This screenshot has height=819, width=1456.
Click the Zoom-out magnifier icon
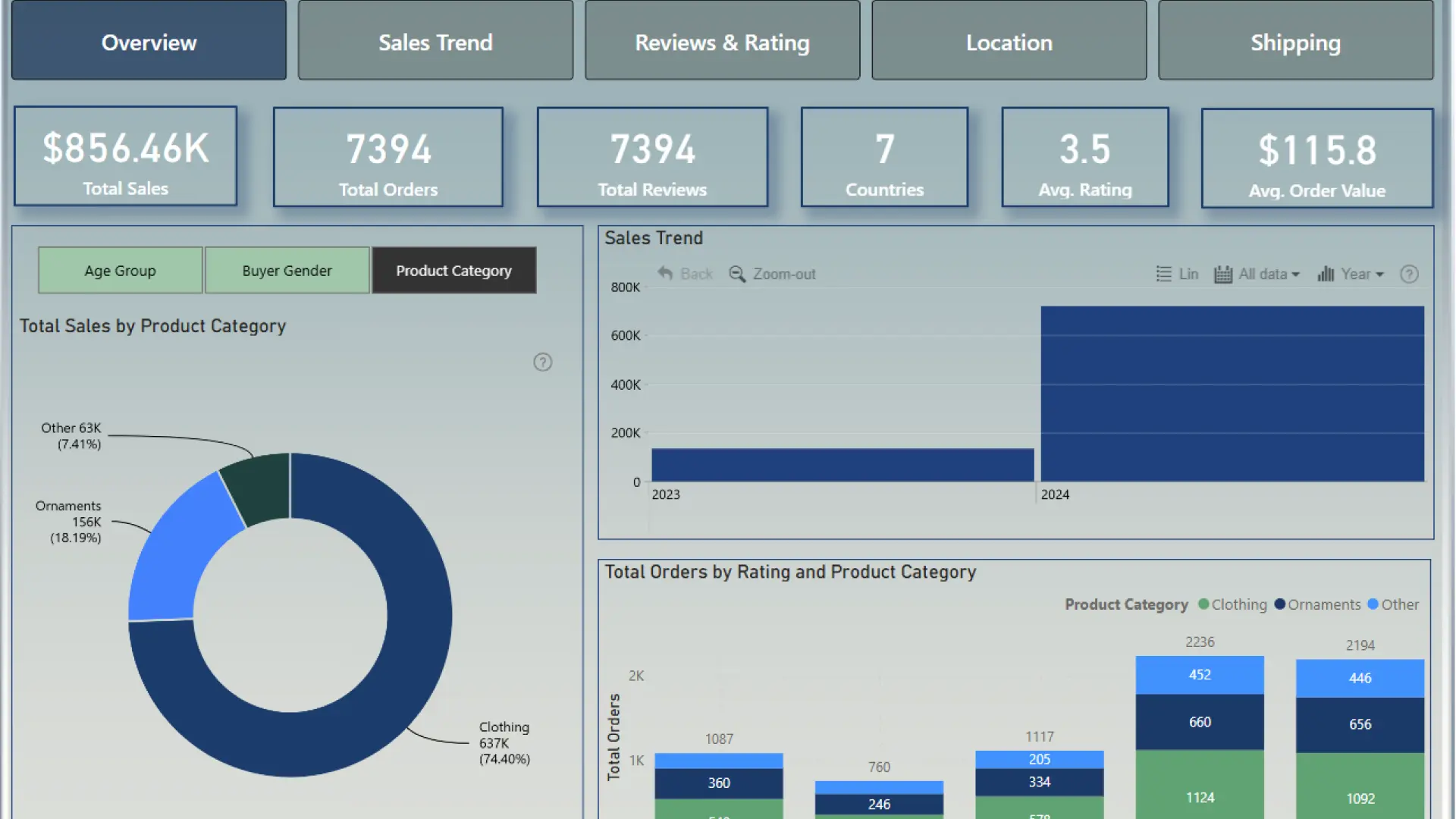click(737, 274)
